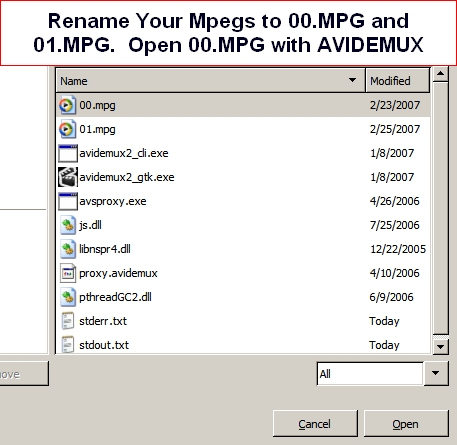Select the 01.mpg file name
Screen dimensions: 457x445
97,129
